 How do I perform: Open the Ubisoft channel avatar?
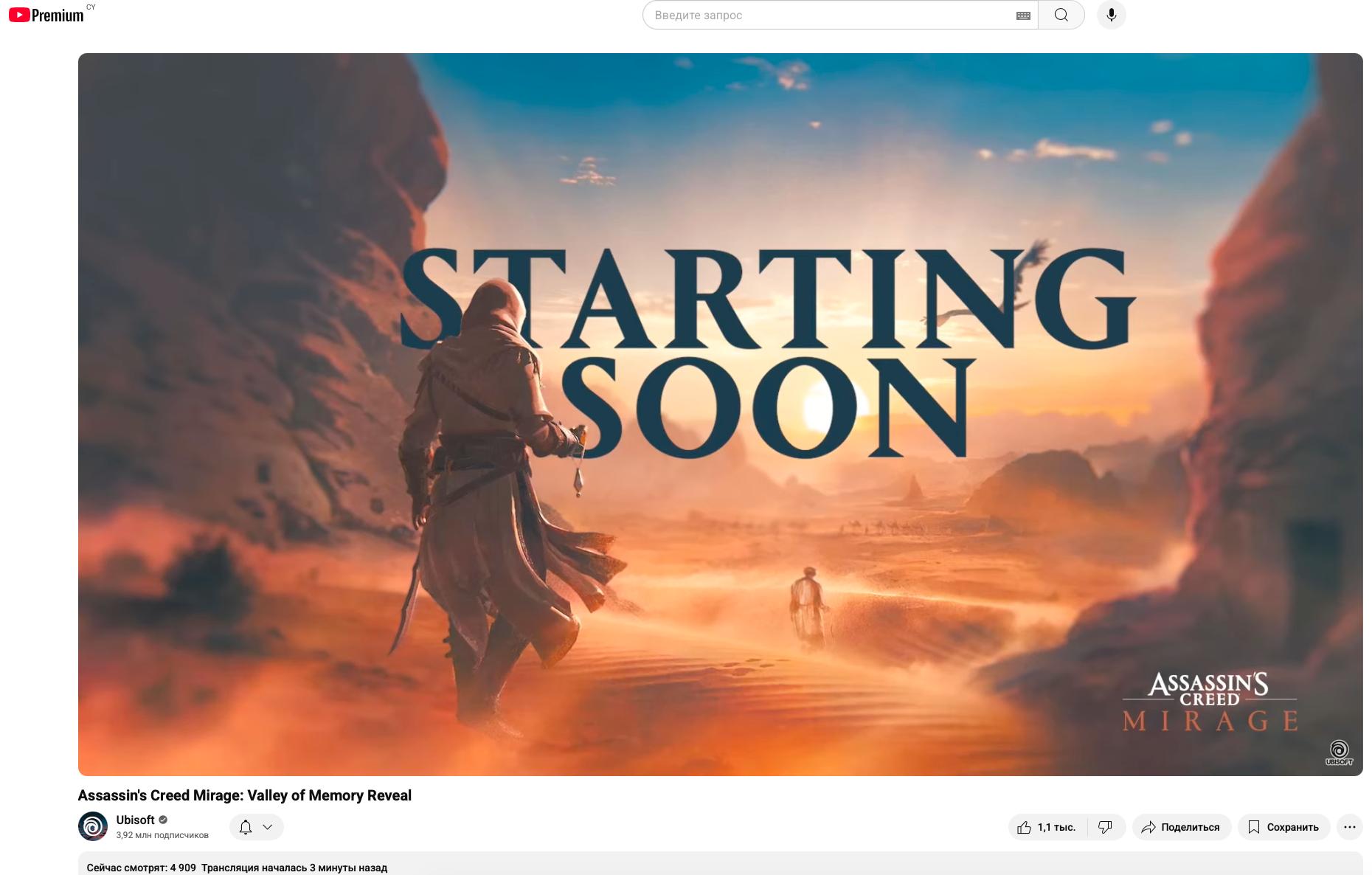click(x=93, y=826)
